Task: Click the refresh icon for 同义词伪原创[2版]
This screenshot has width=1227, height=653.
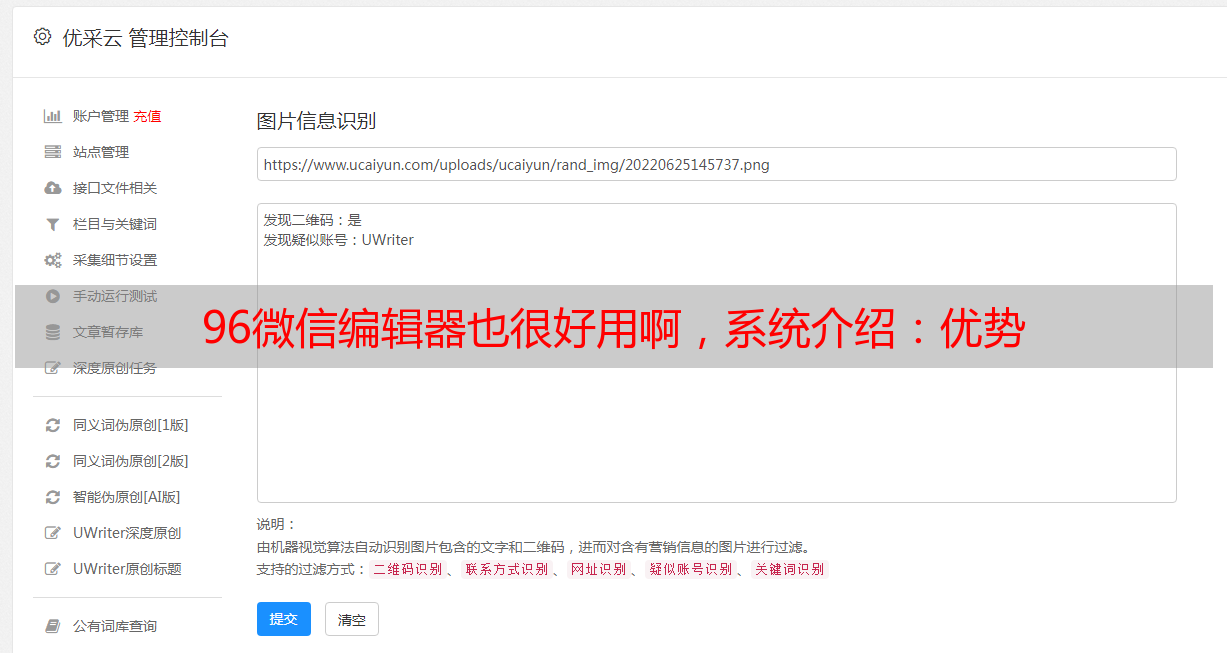Action: coord(53,461)
